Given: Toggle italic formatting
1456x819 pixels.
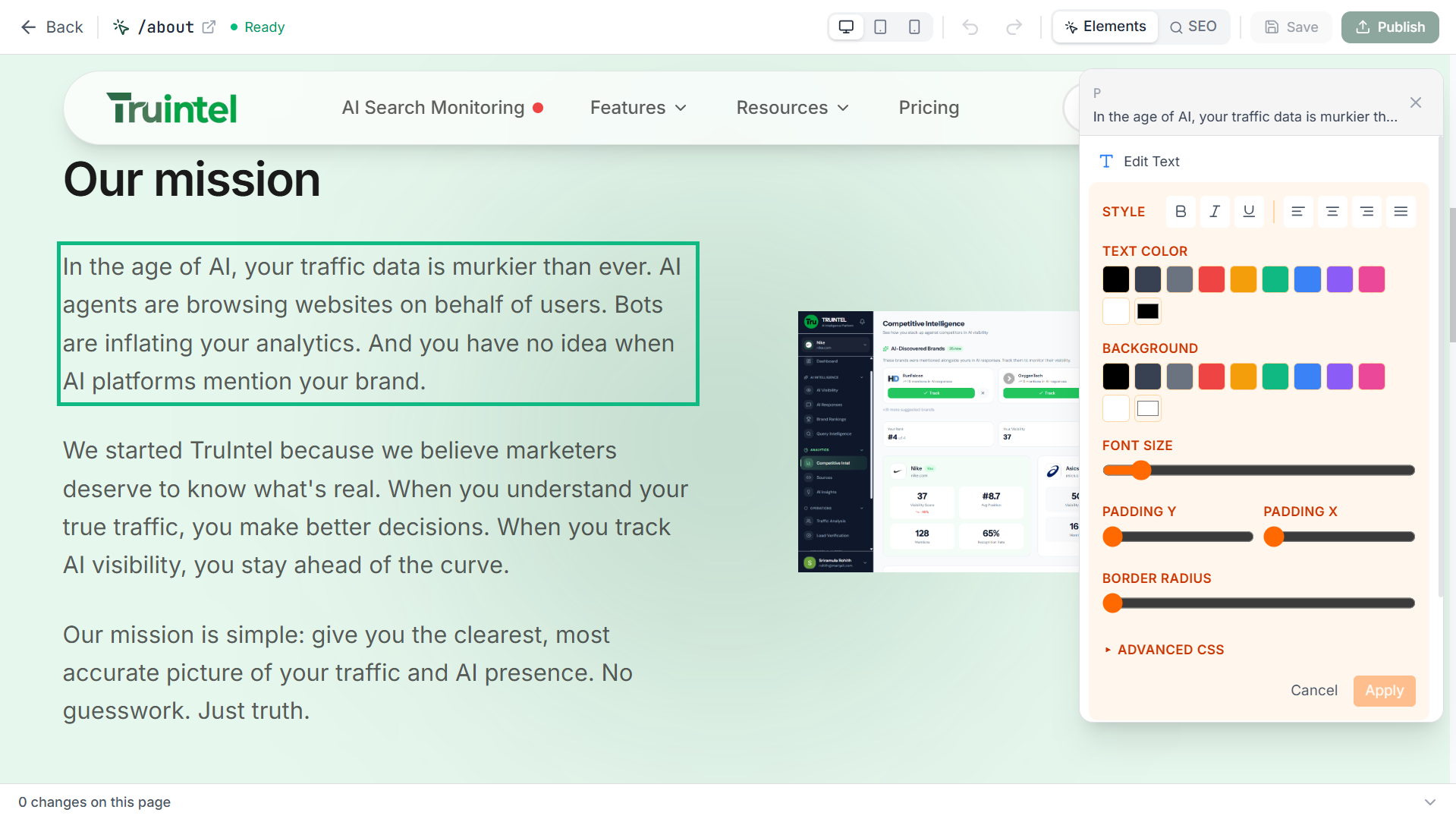Looking at the screenshot, I should click(x=1214, y=212).
